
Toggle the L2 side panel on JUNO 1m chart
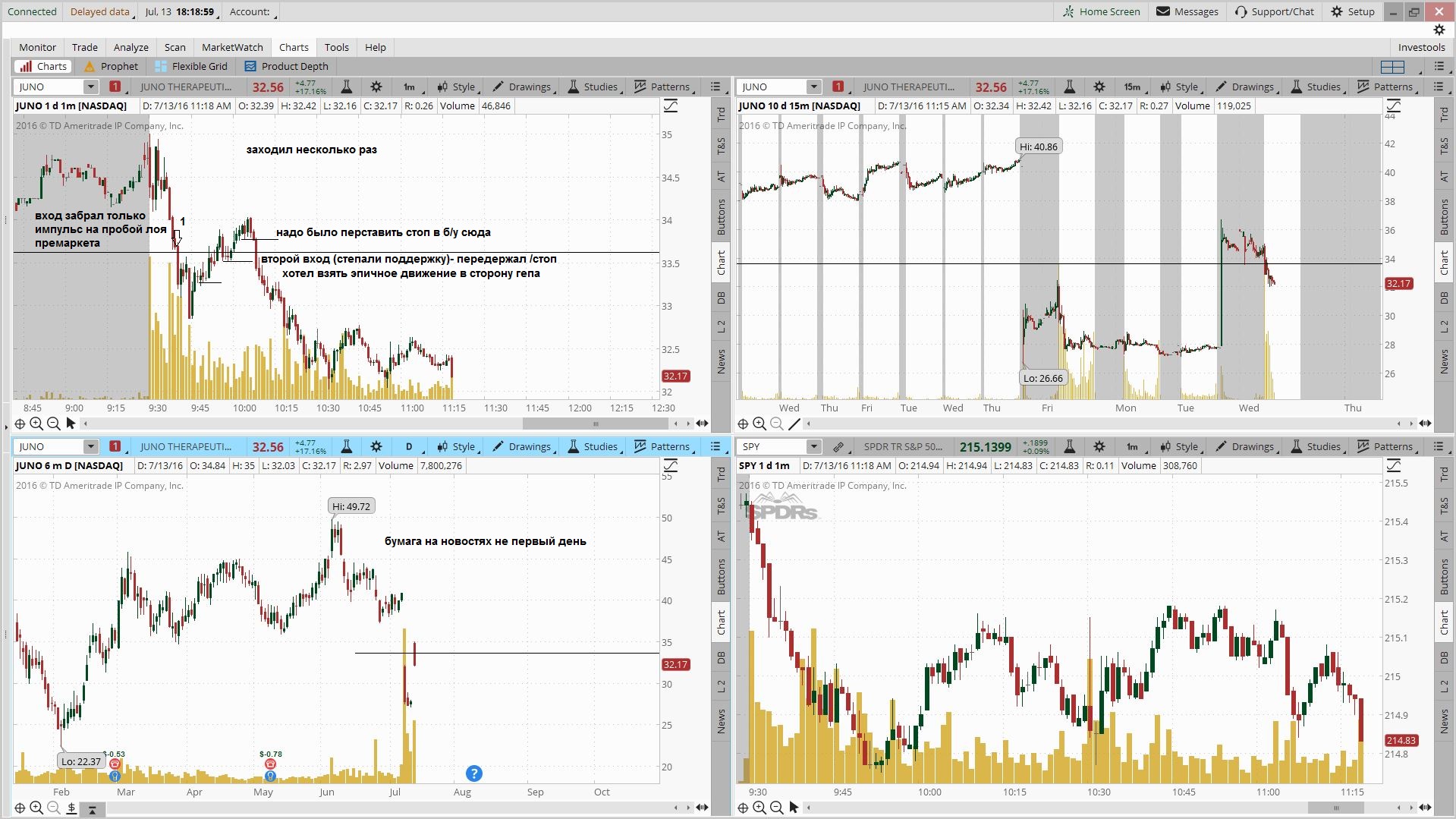[x=721, y=326]
